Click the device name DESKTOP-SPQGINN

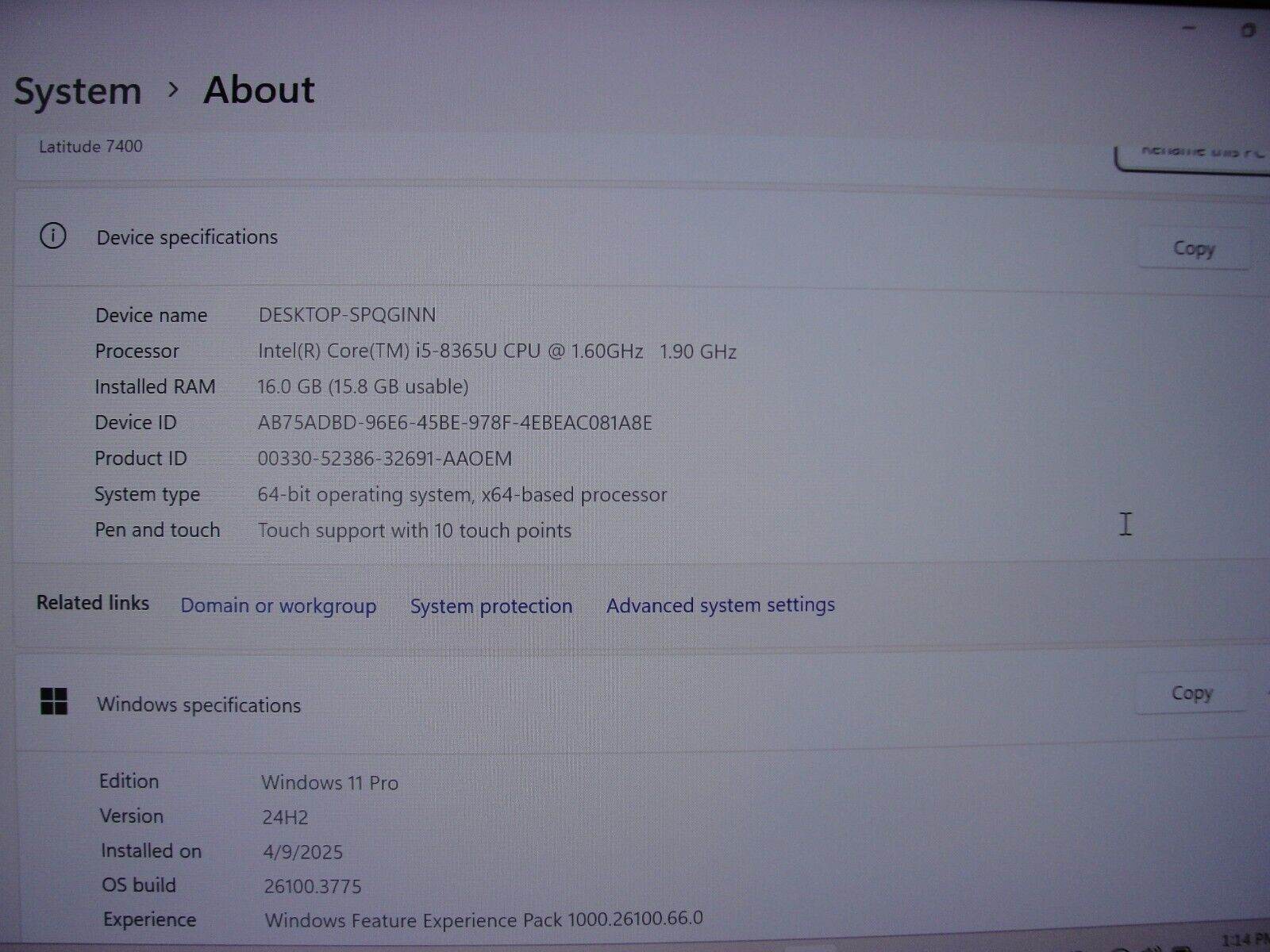(x=347, y=315)
